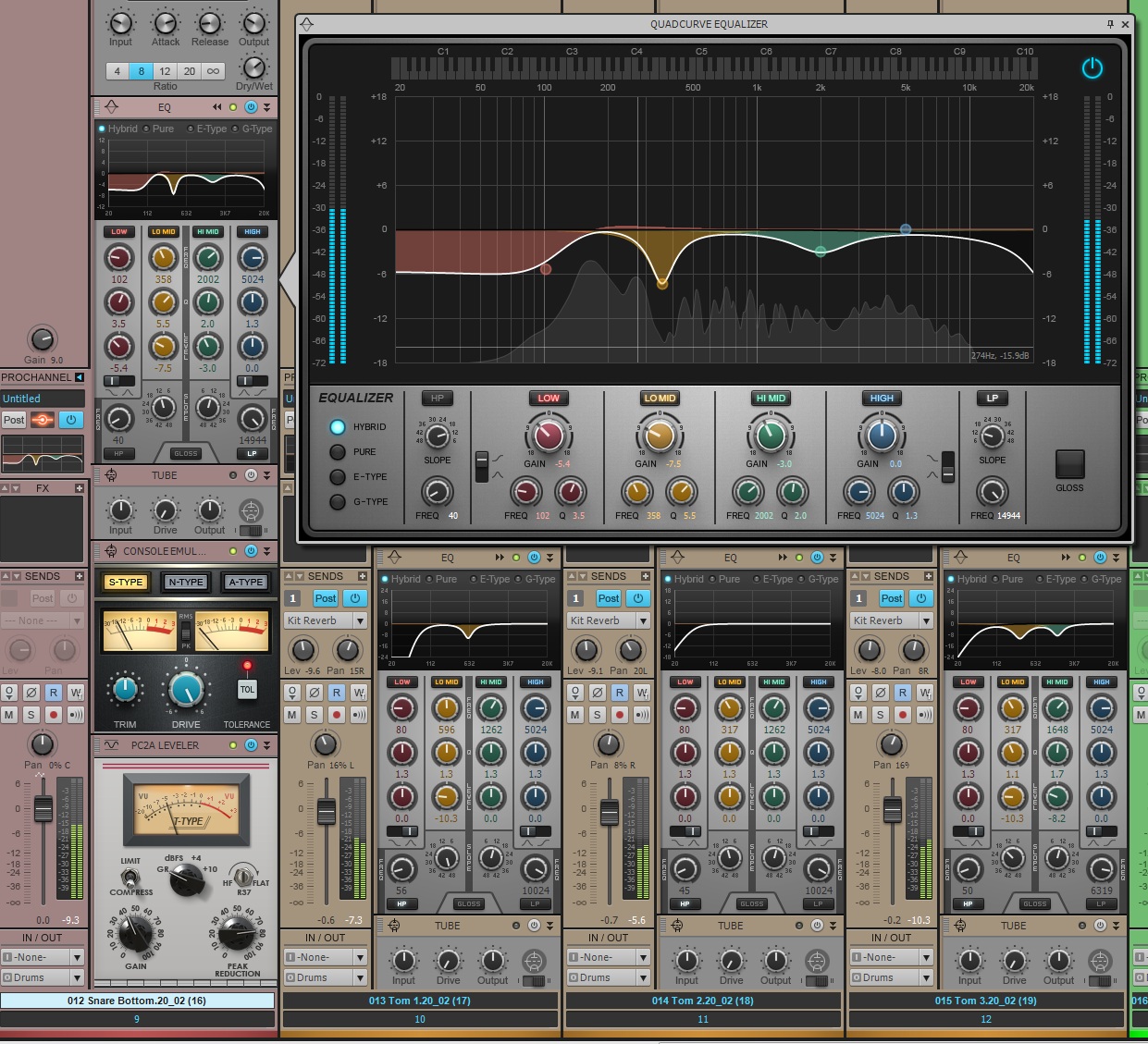Arm record on Tom 1 strip
The width and height of the screenshot is (1148, 1044).
click(x=337, y=715)
